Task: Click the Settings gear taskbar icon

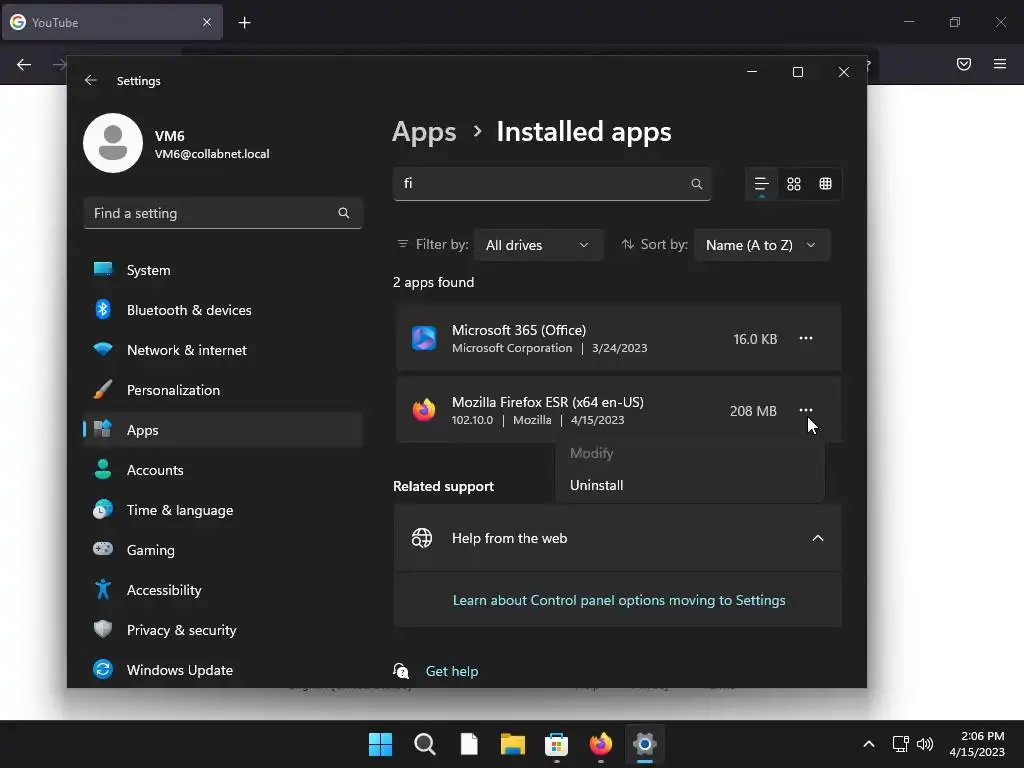Action: (x=645, y=744)
